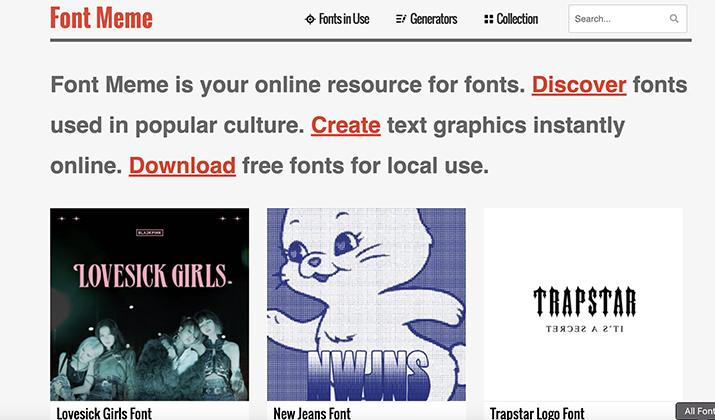Follow the Download link

pyautogui.click(x=182, y=166)
